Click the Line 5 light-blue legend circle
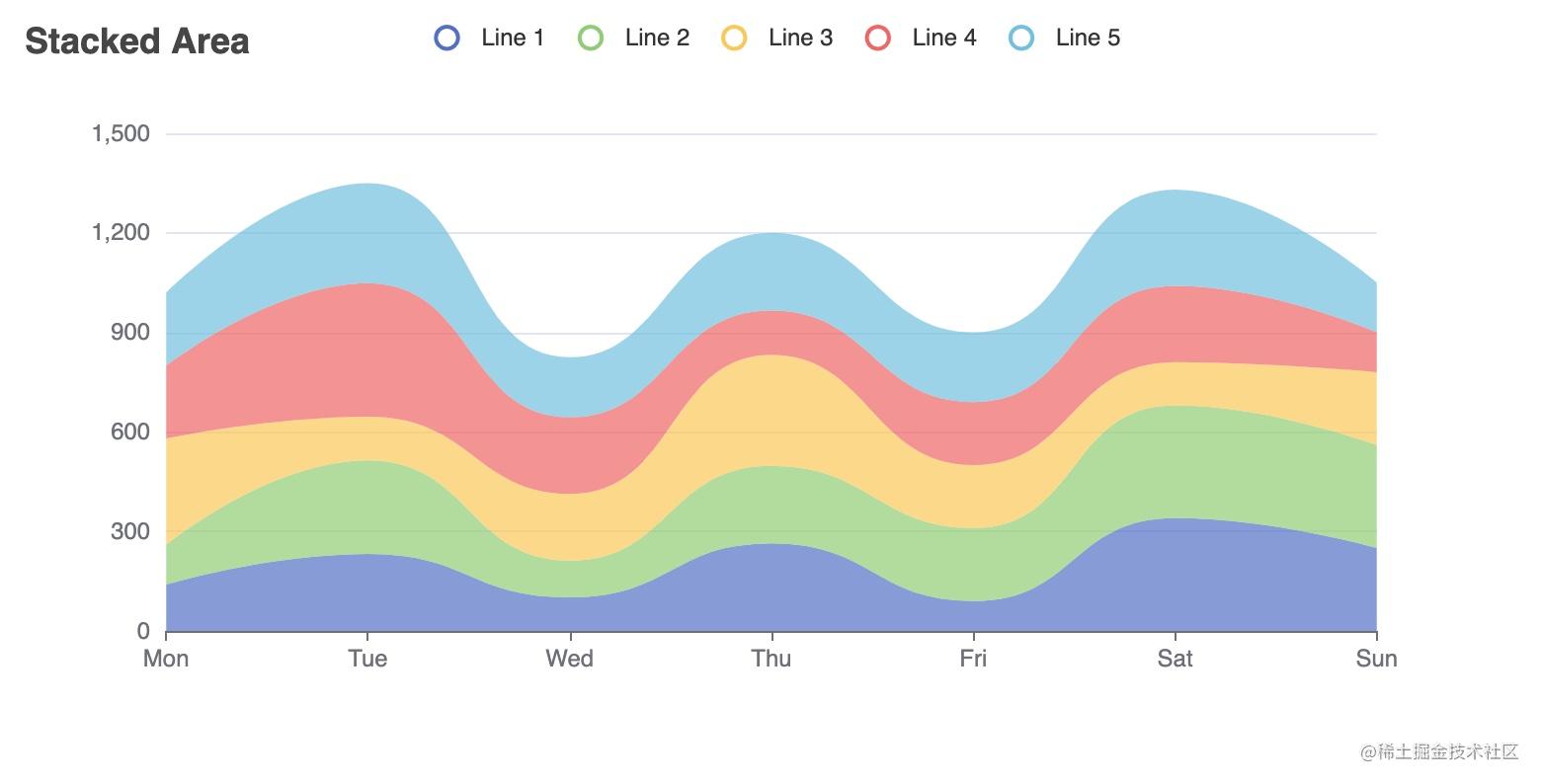 pyautogui.click(x=1021, y=38)
